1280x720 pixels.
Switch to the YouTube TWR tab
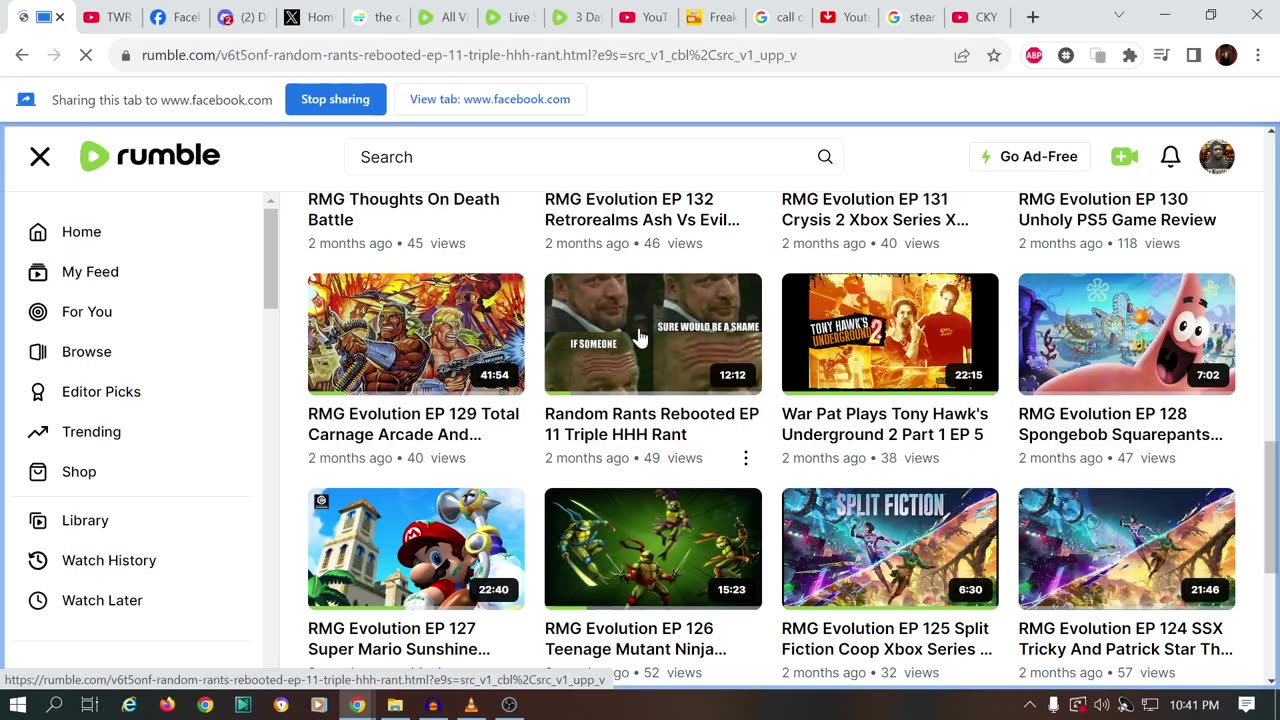108,17
